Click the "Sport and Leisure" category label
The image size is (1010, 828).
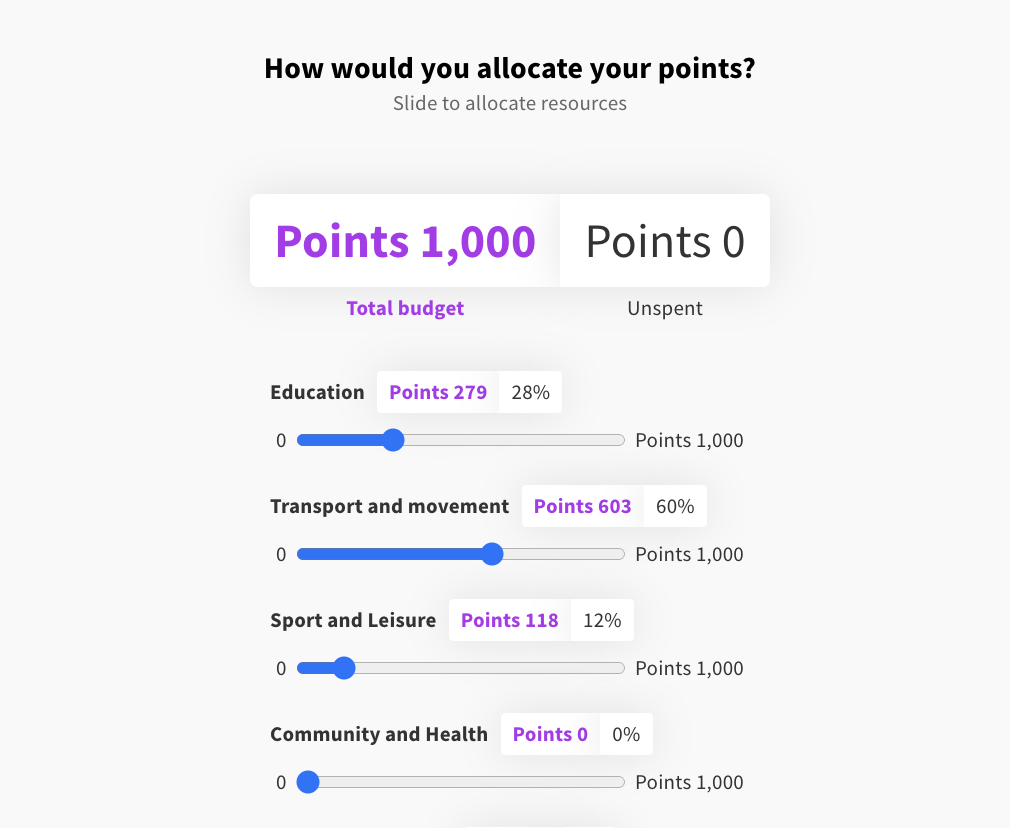tap(353, 620)
